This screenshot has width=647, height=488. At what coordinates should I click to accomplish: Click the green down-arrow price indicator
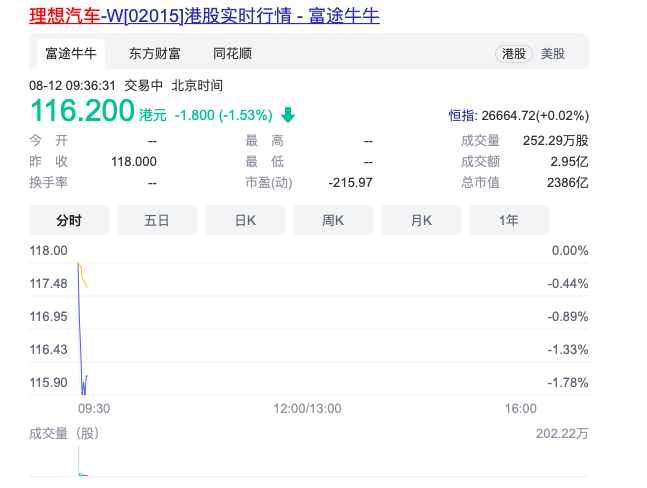[288, 115]
